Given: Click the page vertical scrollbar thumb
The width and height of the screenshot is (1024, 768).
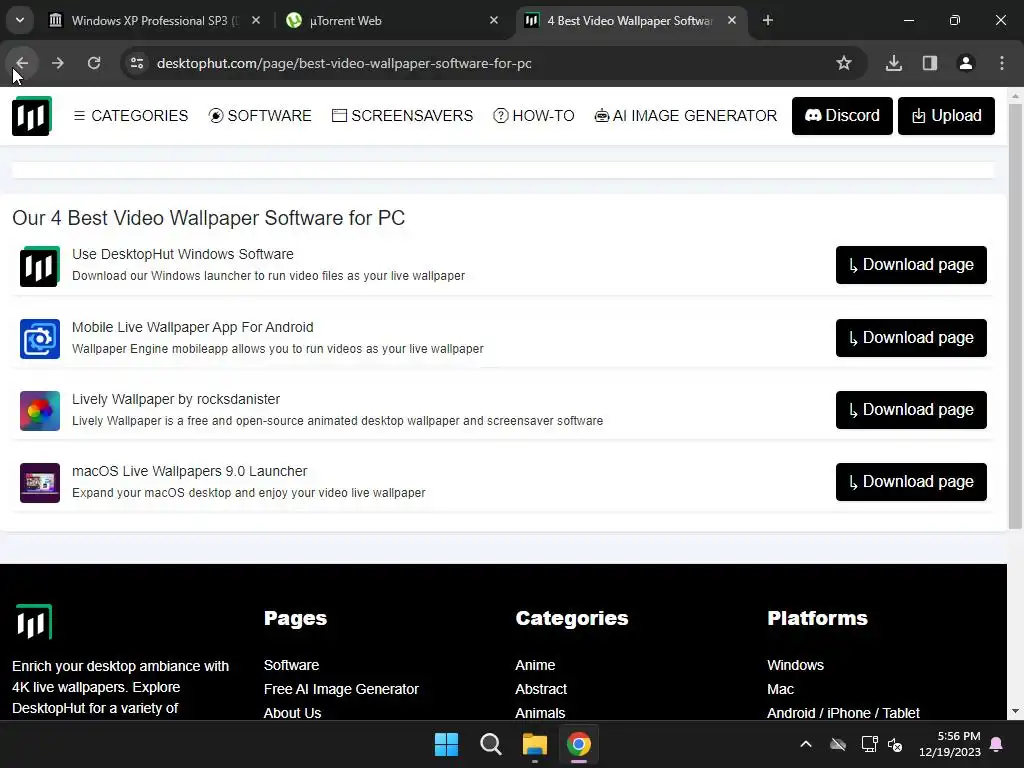Looking at the screenshot, I should tap(1015, 315).
